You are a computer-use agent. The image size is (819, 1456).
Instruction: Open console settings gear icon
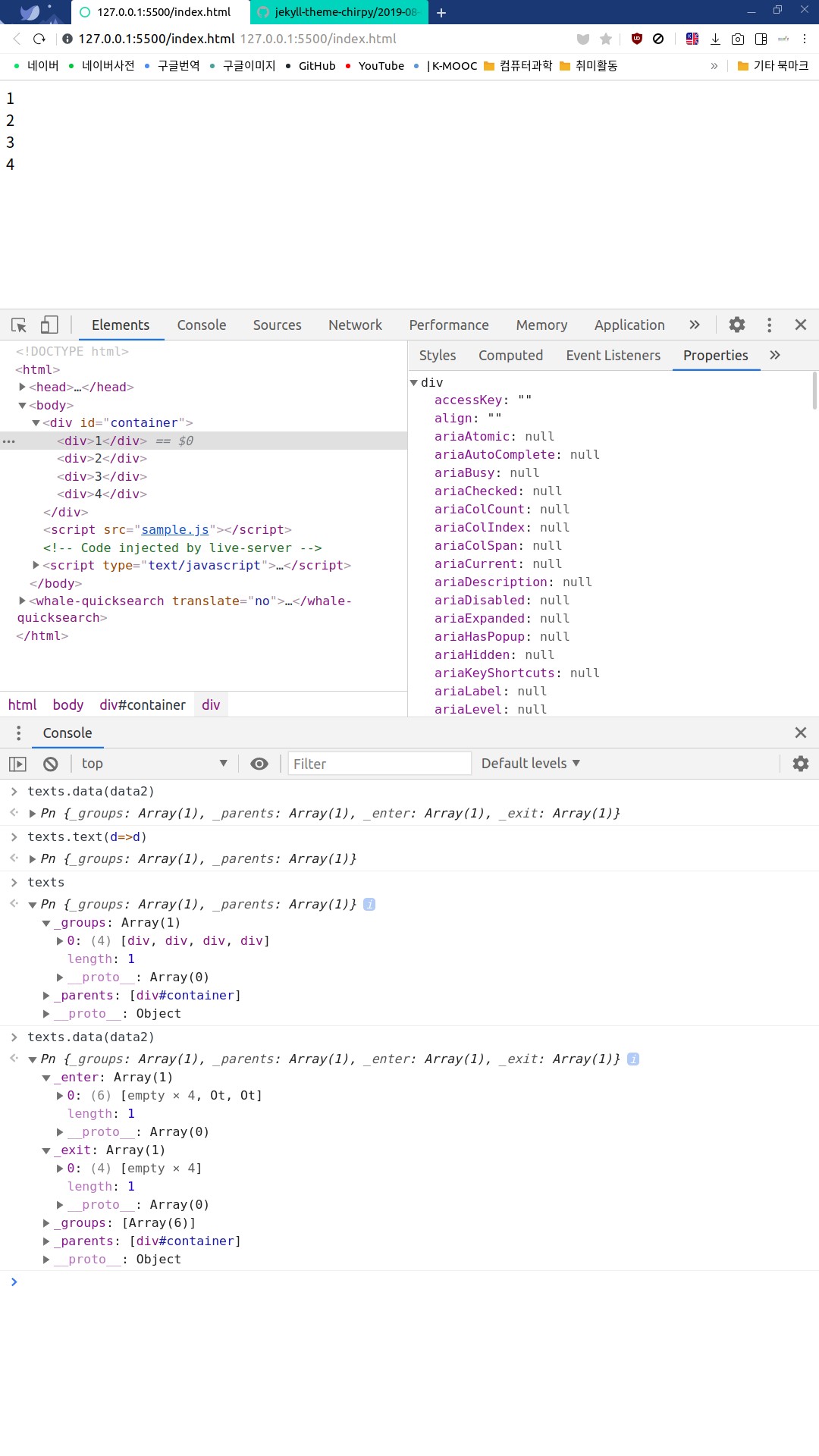[800, 764]
